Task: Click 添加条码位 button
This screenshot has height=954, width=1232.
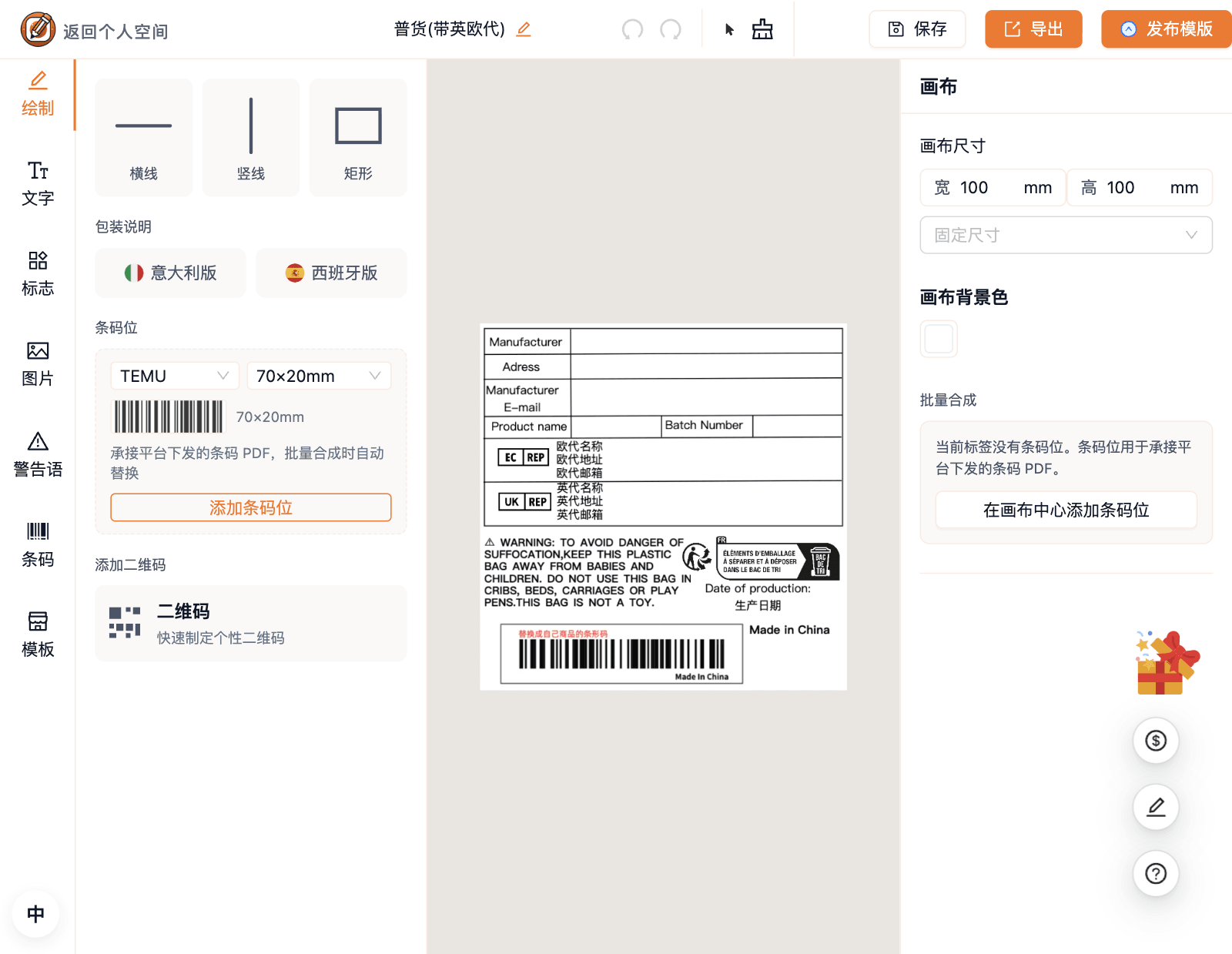Action: click(251, 507)
